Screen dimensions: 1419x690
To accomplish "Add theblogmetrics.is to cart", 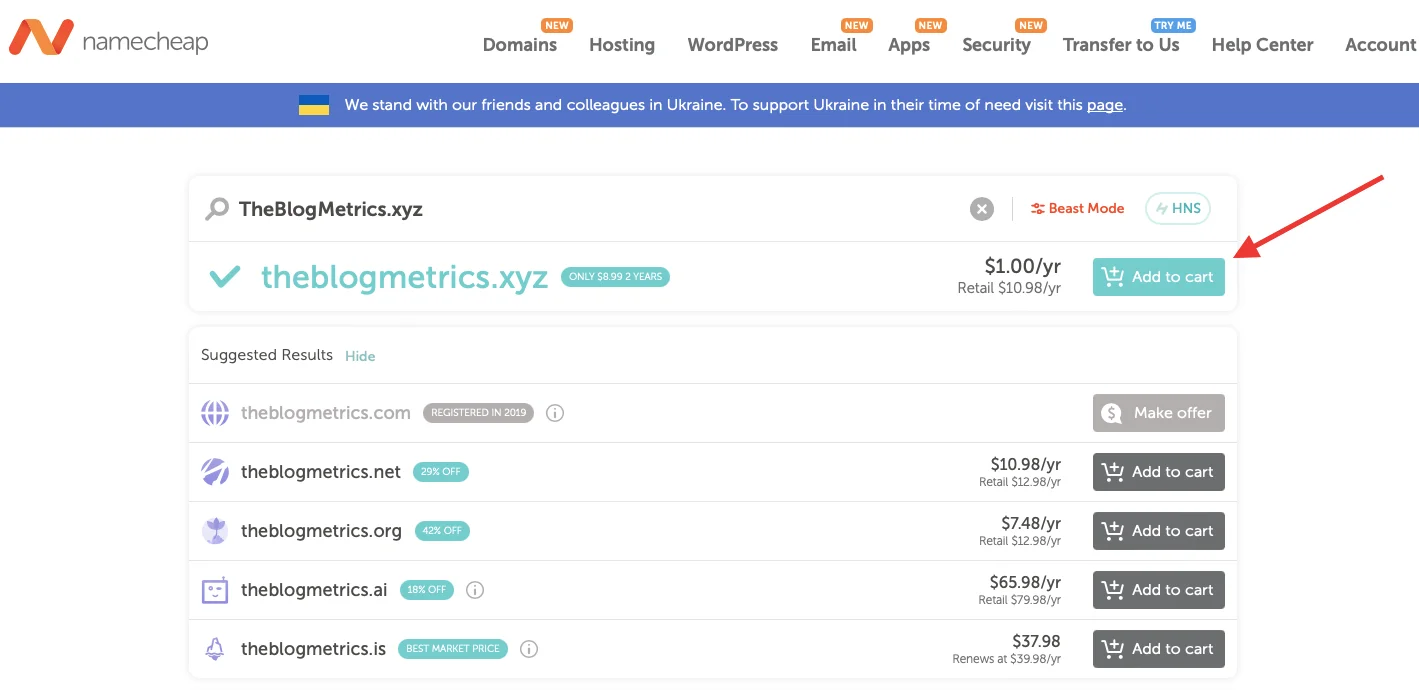I will coord(1159,649).
